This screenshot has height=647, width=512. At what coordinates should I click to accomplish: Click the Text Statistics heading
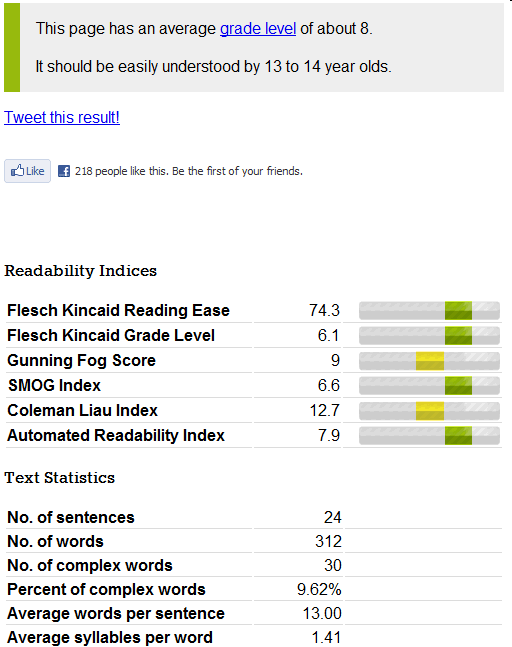click(59, 478)
